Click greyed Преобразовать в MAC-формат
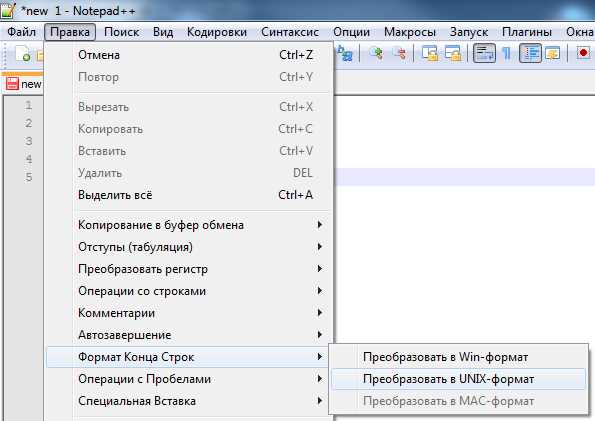595x421 pixels. (458, 401)
